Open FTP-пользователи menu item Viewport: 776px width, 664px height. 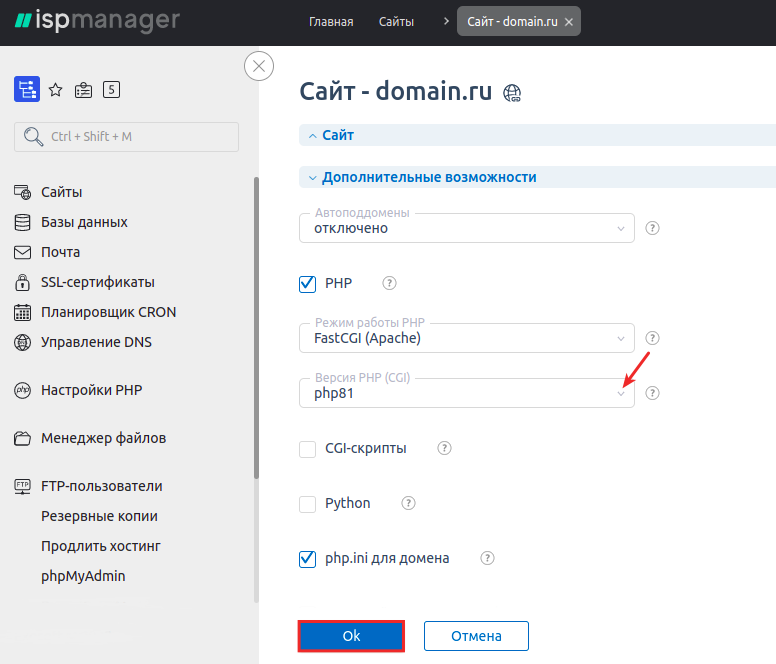[101, 486]
